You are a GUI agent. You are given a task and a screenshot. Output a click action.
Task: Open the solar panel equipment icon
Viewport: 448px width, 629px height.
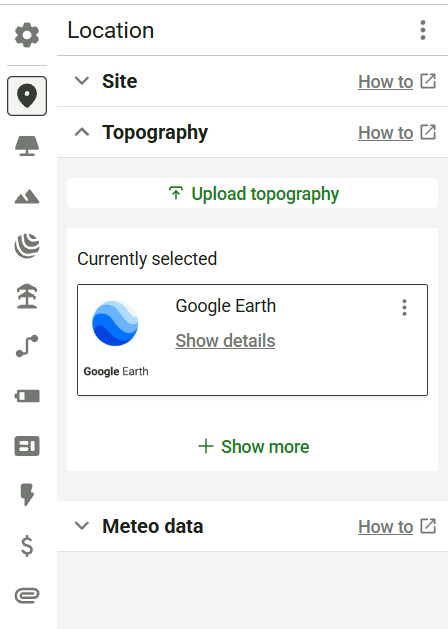pos(27,146)
